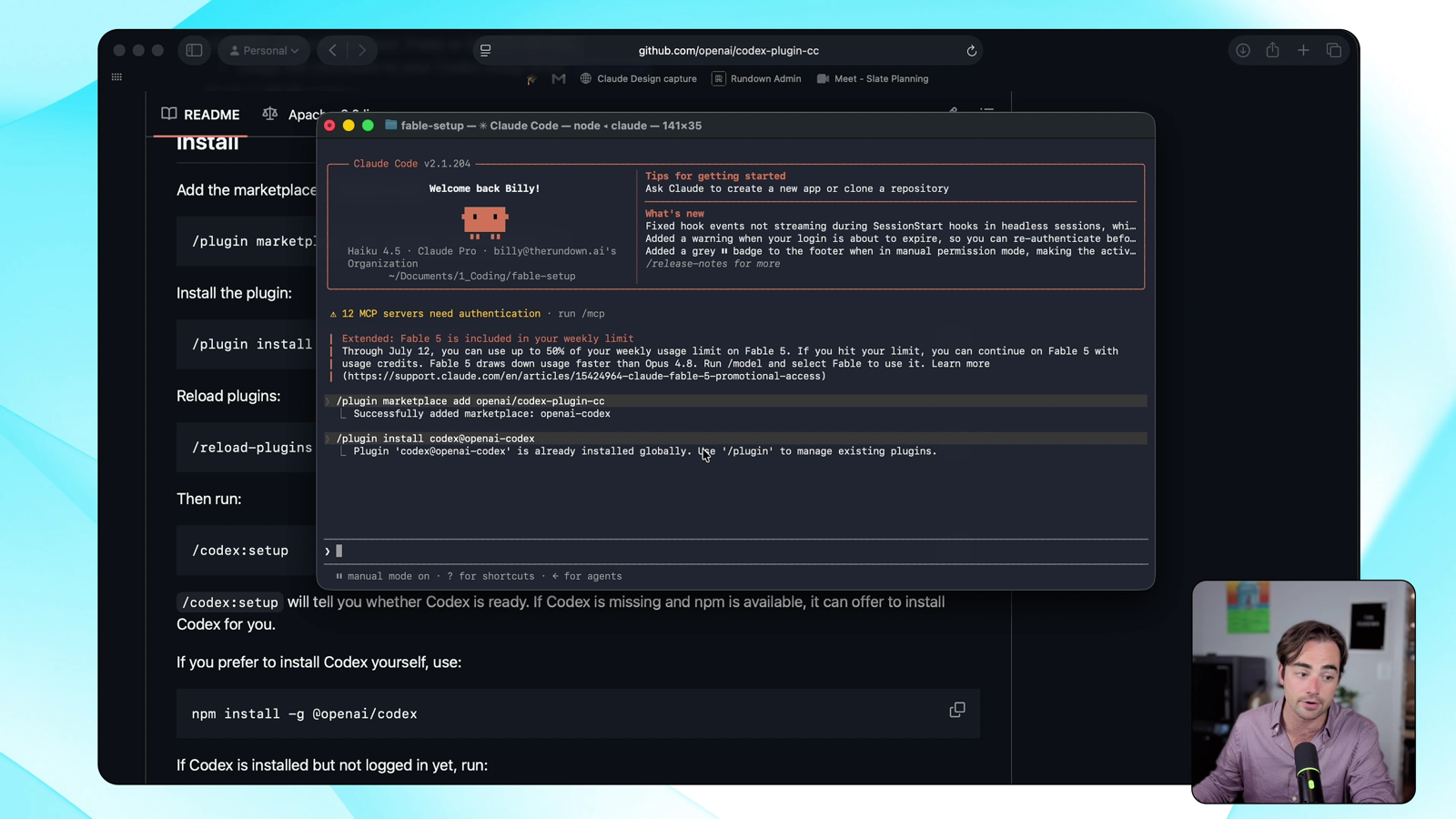Open the Meet - Slate Planning bookmark
Screen dimensions: 1456x819
click(x=873, y=79)
